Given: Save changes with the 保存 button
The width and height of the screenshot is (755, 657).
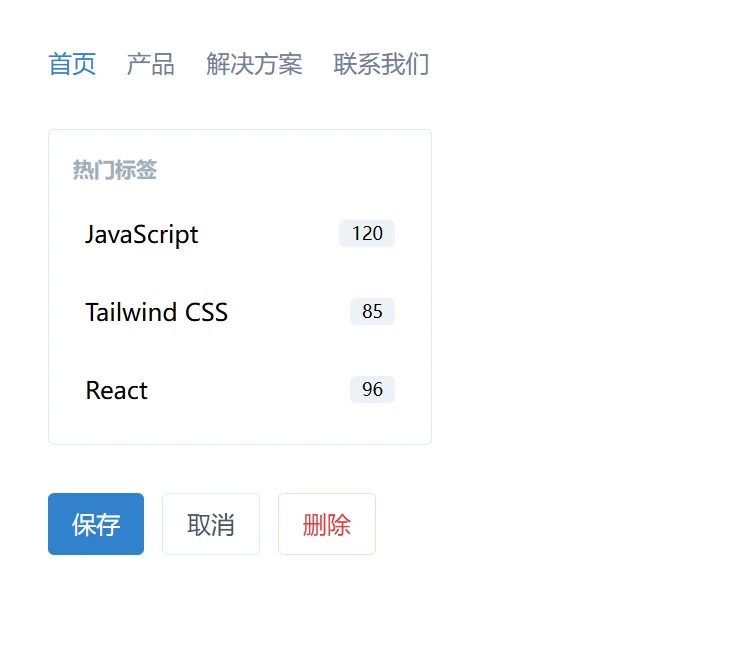Looking at the screenshot, I should [x=96, y=524].
